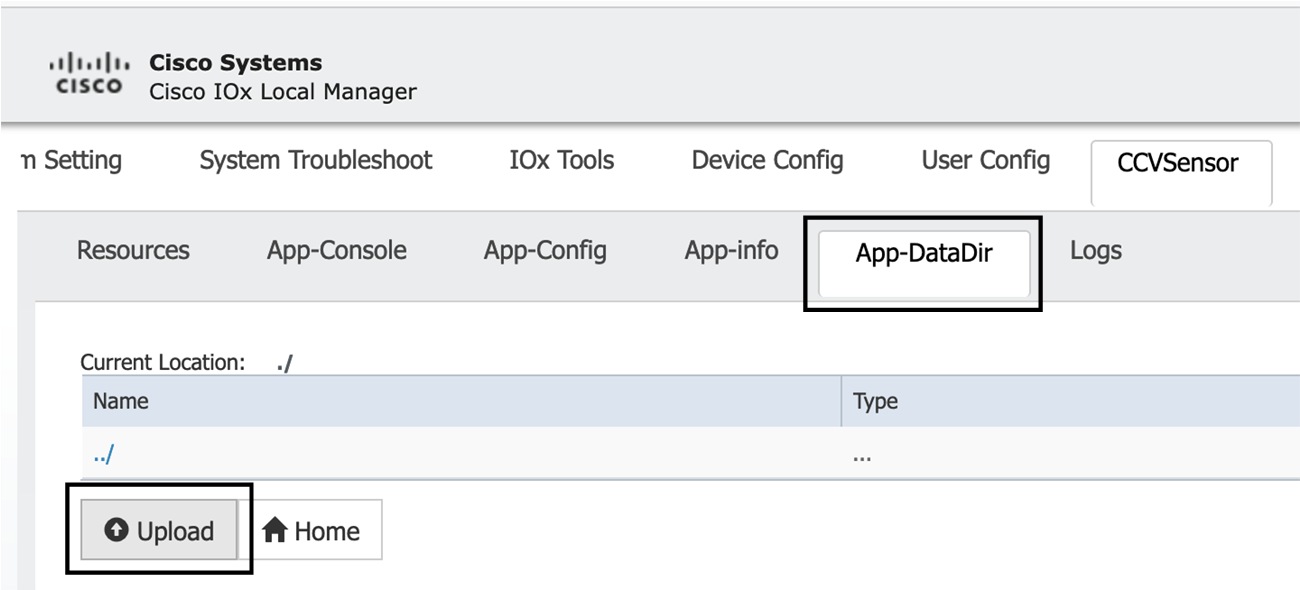Click the Type column header
Viewport: 1300px width, 590px height.
coord(875,401)
